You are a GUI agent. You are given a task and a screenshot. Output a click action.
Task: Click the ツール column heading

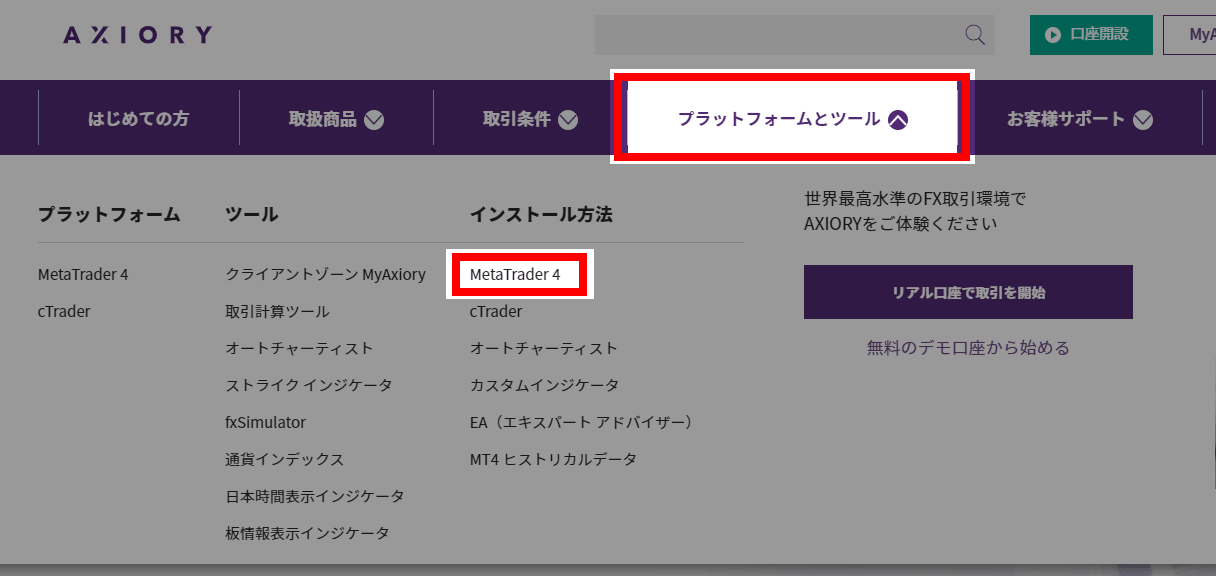252,214
